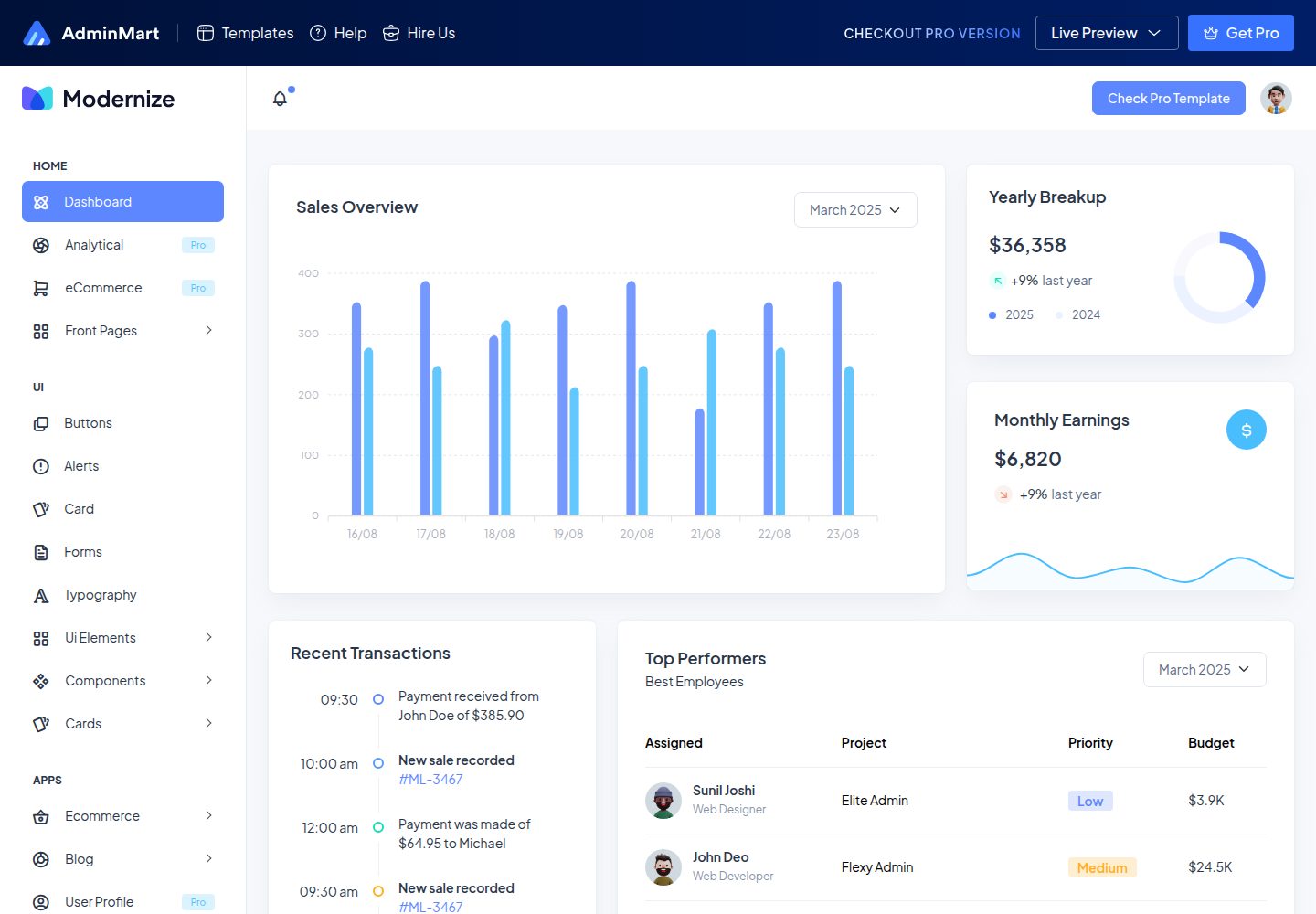Click the dollar icon in Monthly Earnings
1316x914 pixels.
pos(1247,430)
